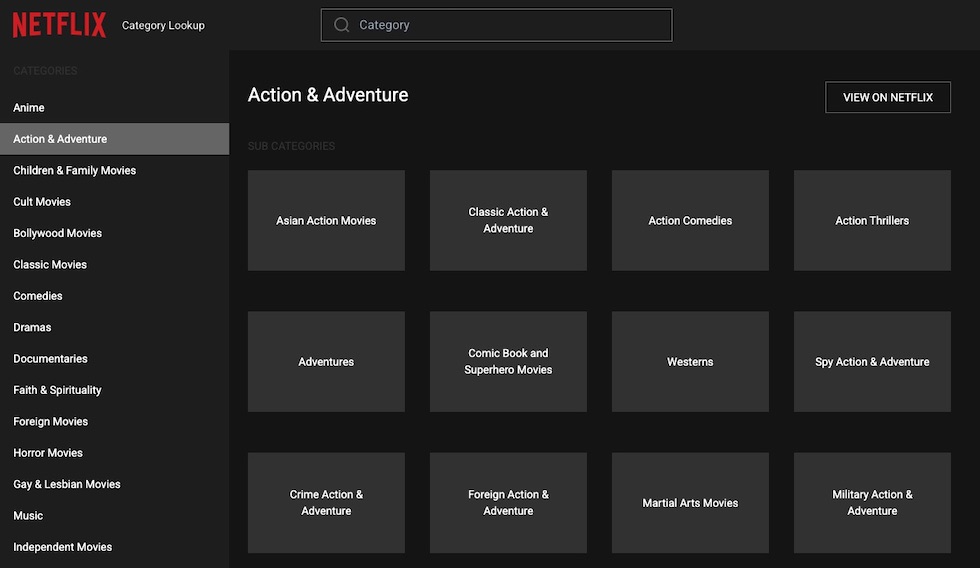Click the CATEGORIES sidebar header
This screenshot has width=980, height=568.
coord(45,71)
